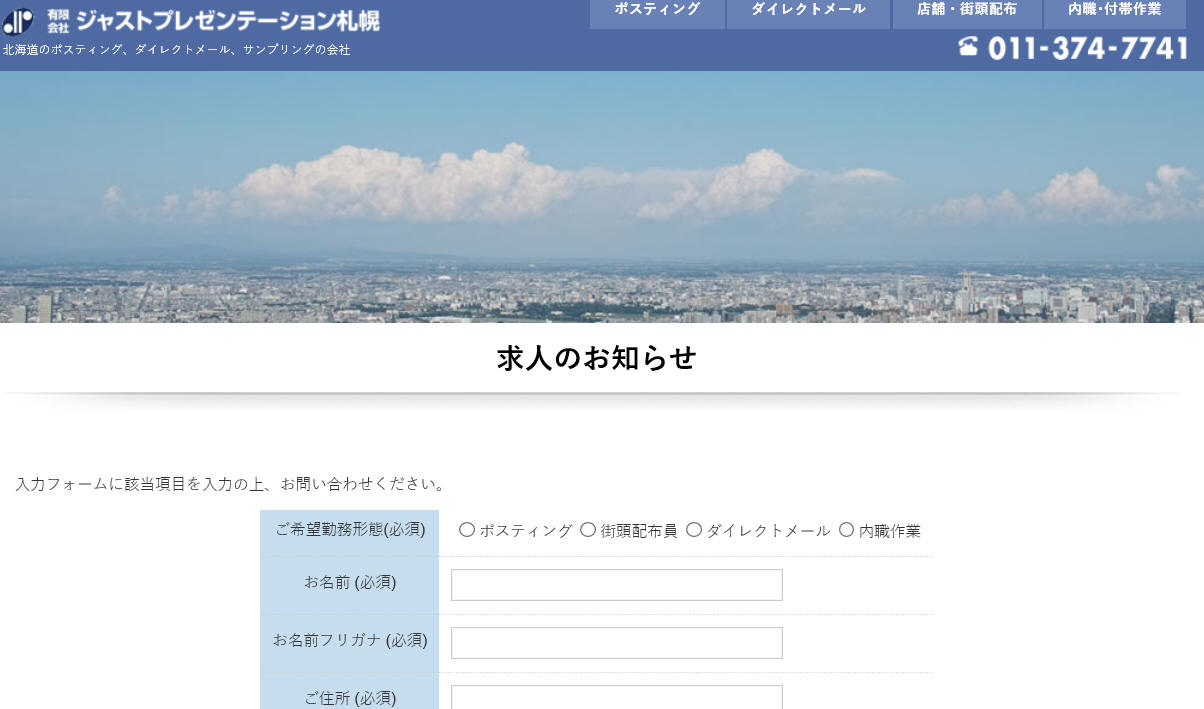The width and height of the screenshot is (1204, 709).
Task: Click the company logo icon in header
Action: [x=18, y=20]
